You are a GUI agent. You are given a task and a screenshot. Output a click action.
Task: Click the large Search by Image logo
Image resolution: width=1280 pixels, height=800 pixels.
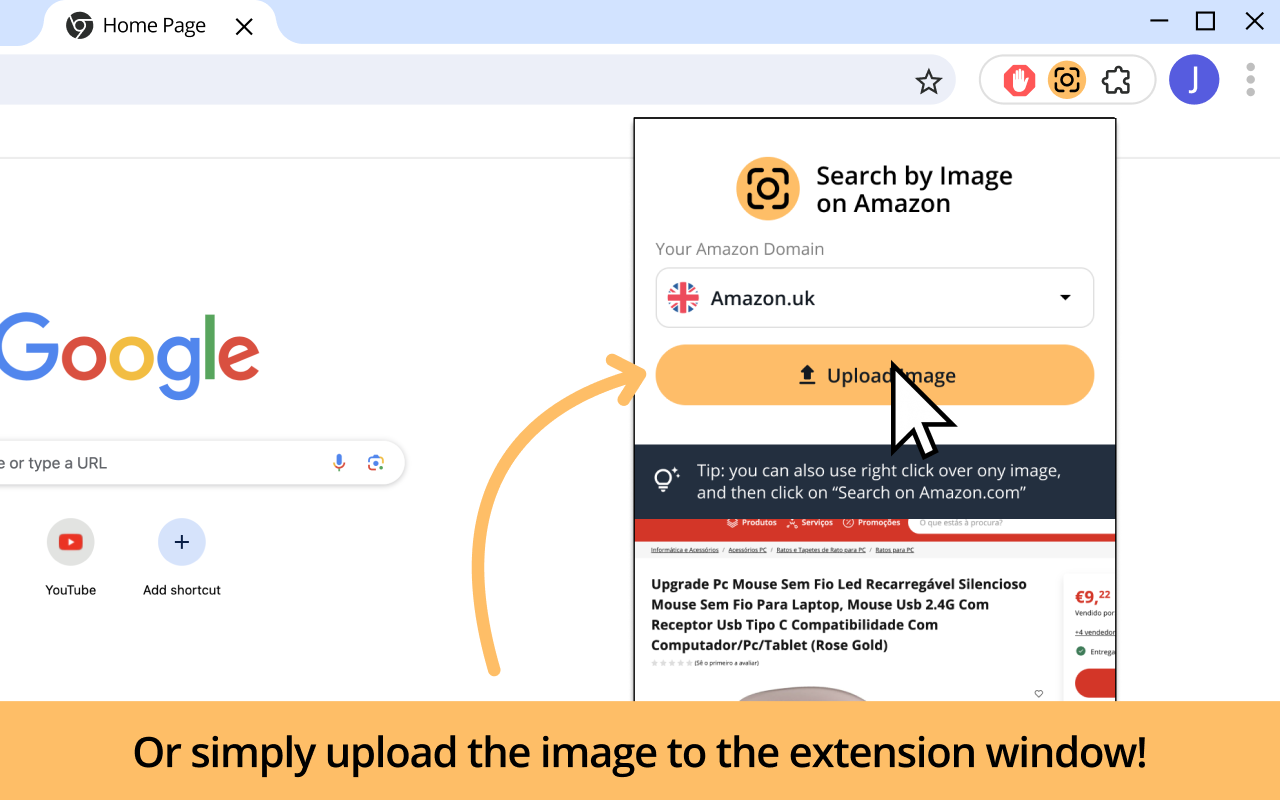768,188
